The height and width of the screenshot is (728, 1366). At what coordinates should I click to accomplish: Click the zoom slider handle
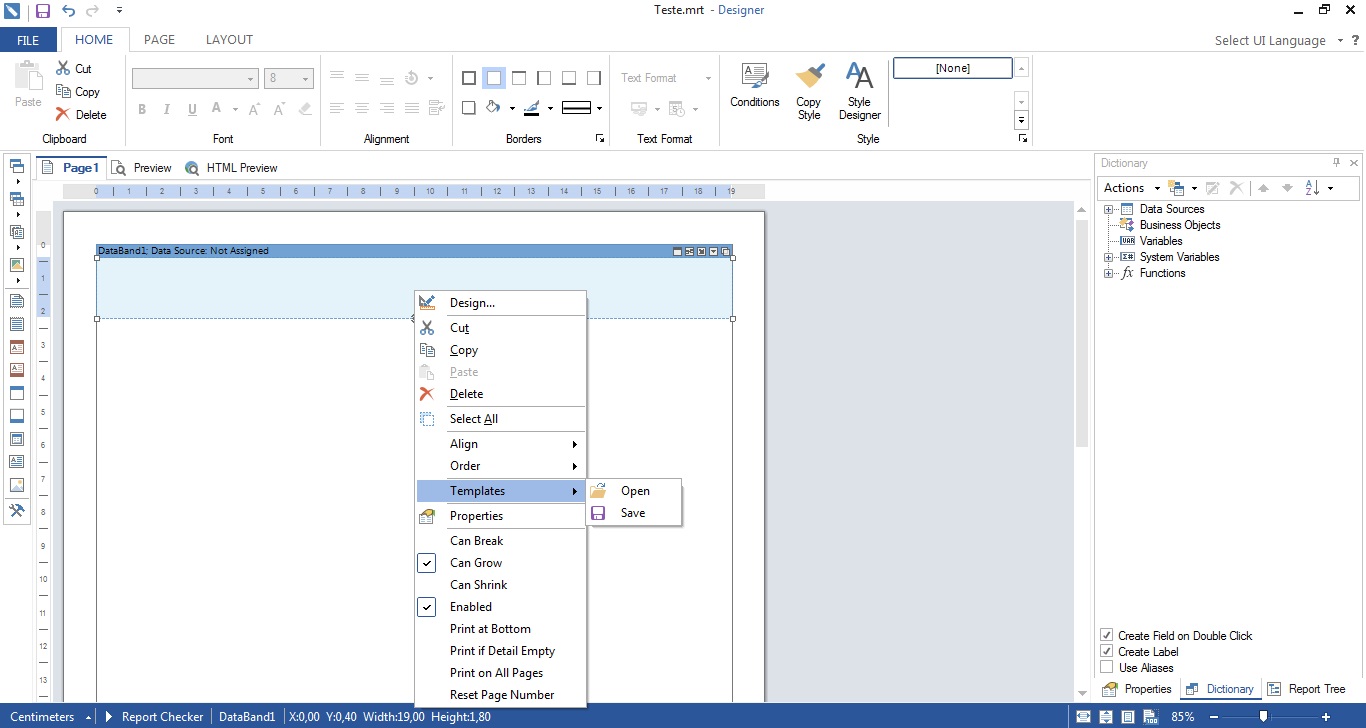pyautogui.click(x=1264, y=717)
